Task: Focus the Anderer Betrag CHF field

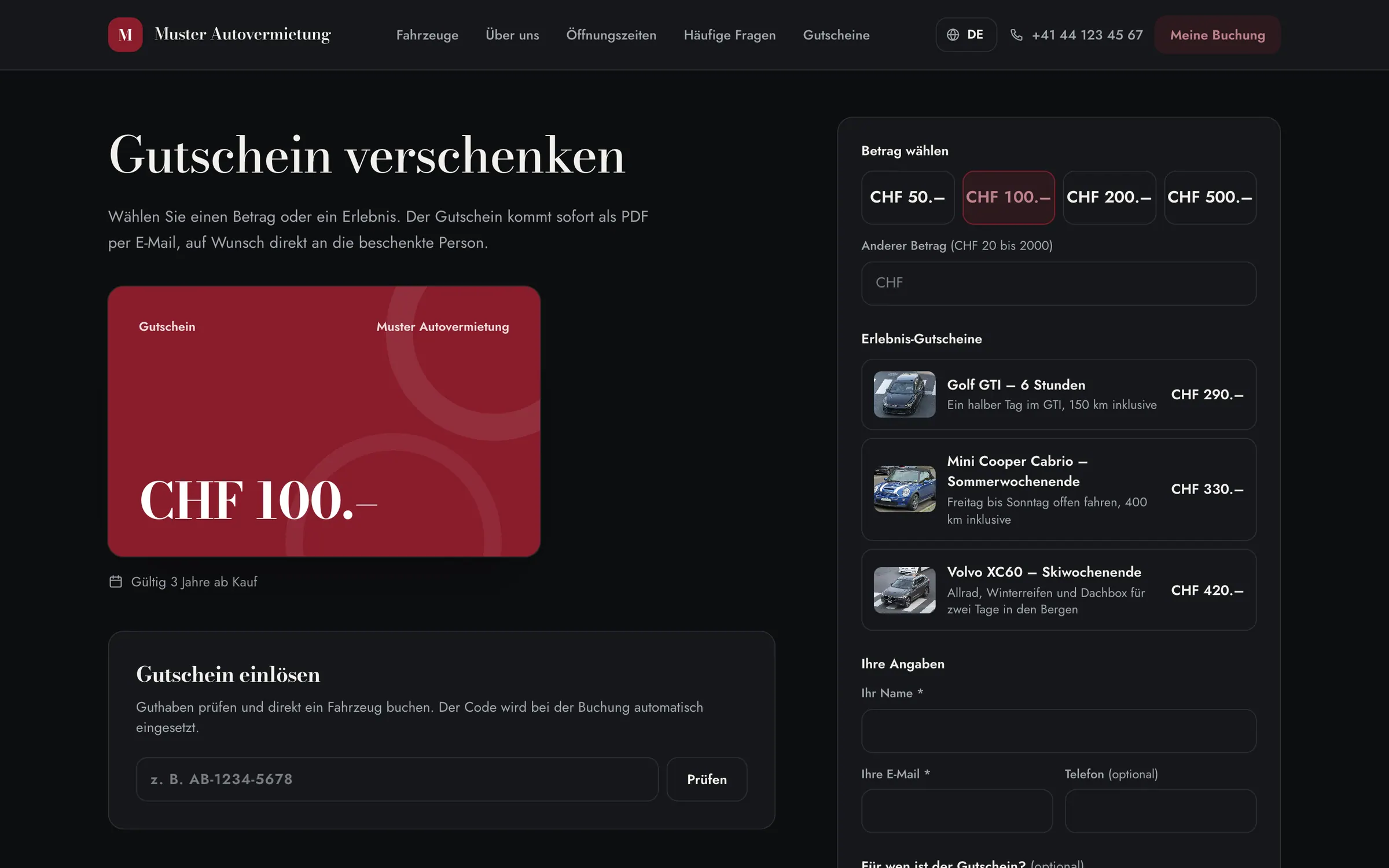Action: click(1059, 284)
